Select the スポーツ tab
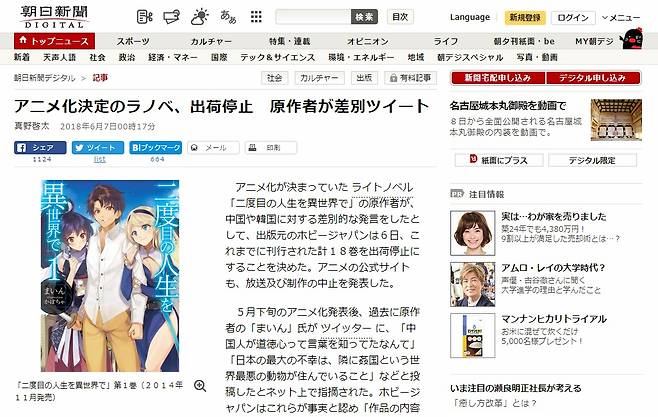The height and width of the screenshot is (417, 658). 133,41
